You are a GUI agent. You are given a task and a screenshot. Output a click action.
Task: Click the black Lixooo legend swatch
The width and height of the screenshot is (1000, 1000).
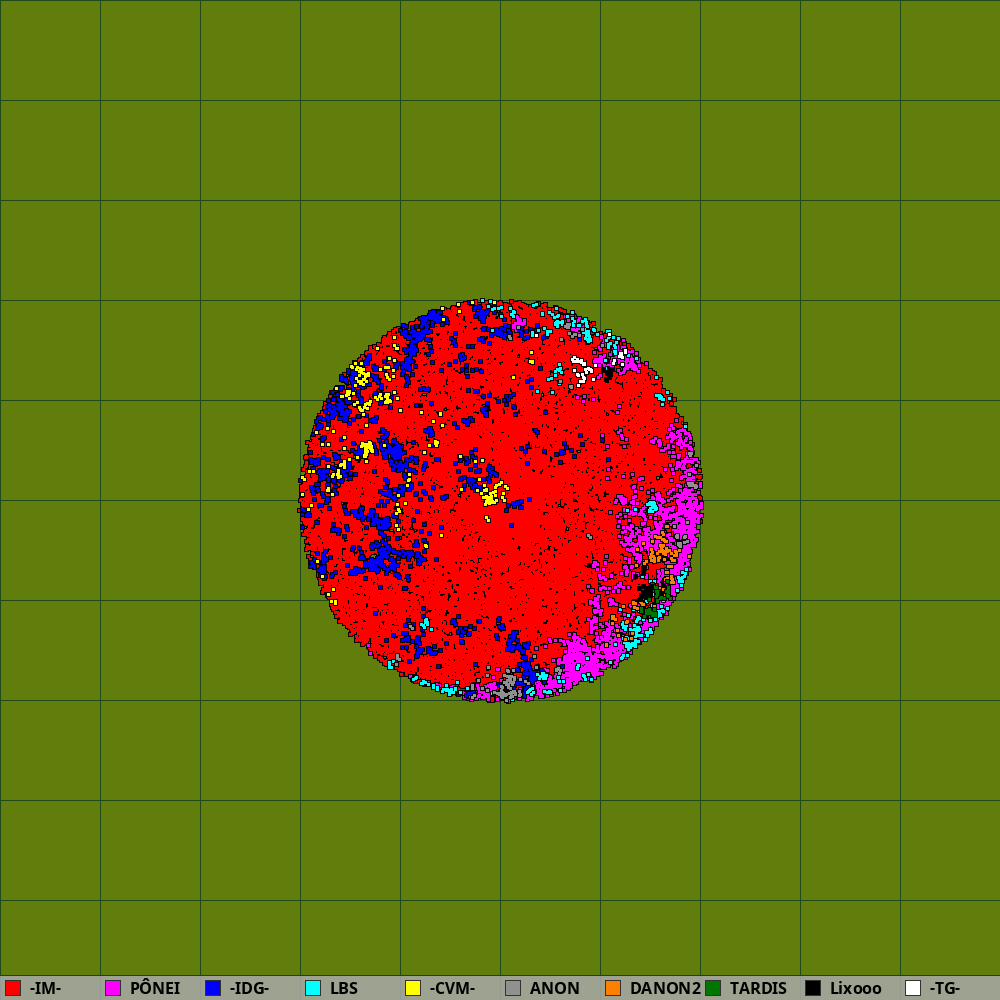813,988
